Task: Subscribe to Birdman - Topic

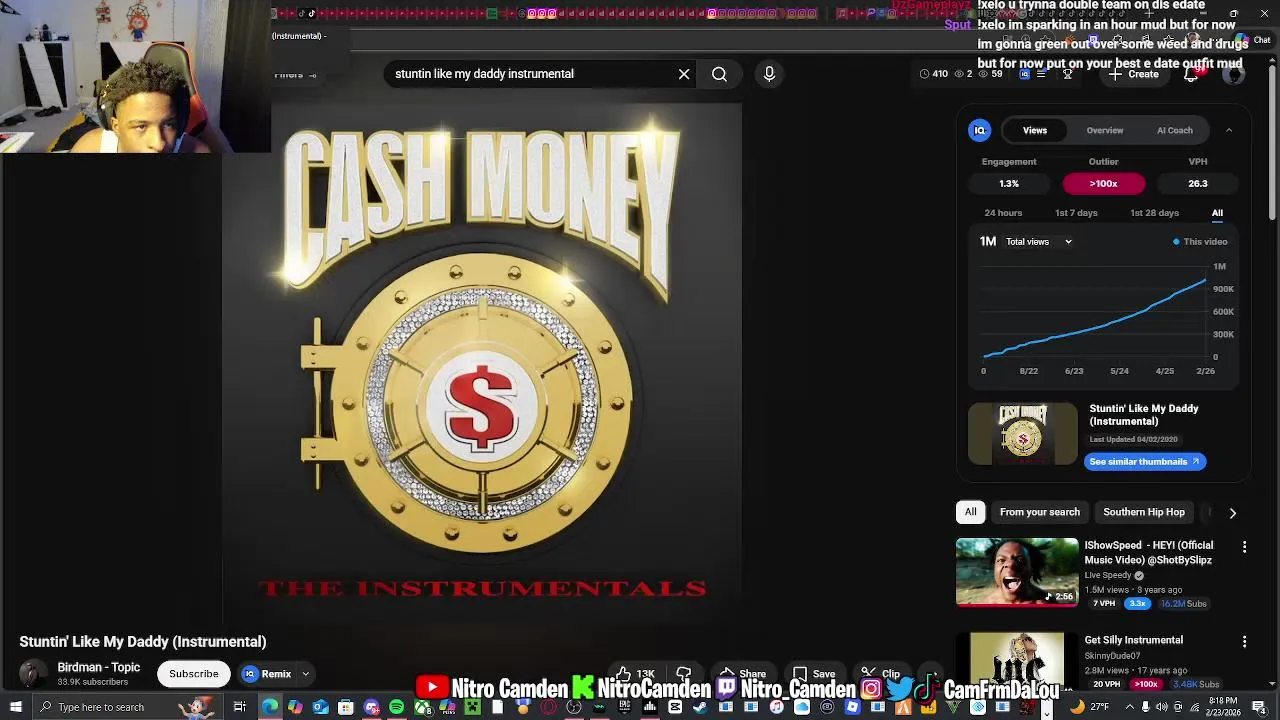Action: click(194, 674)
